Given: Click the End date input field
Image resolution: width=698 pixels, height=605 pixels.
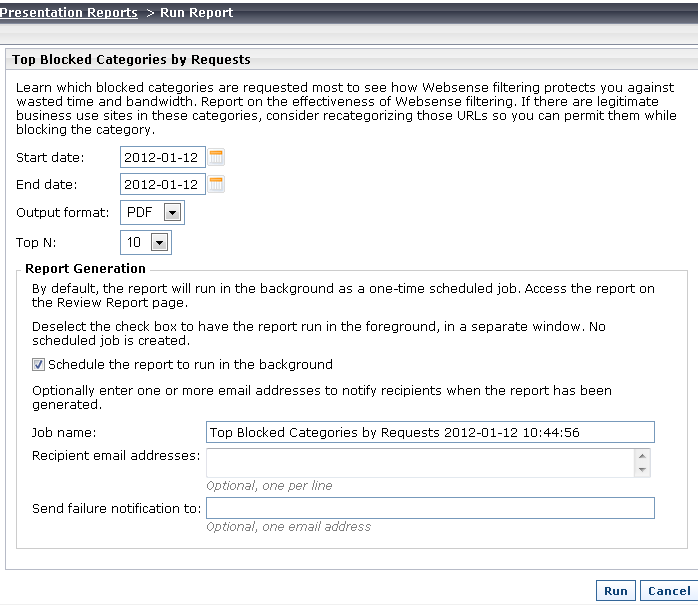Looking at the screenshot, I should 162,184.
